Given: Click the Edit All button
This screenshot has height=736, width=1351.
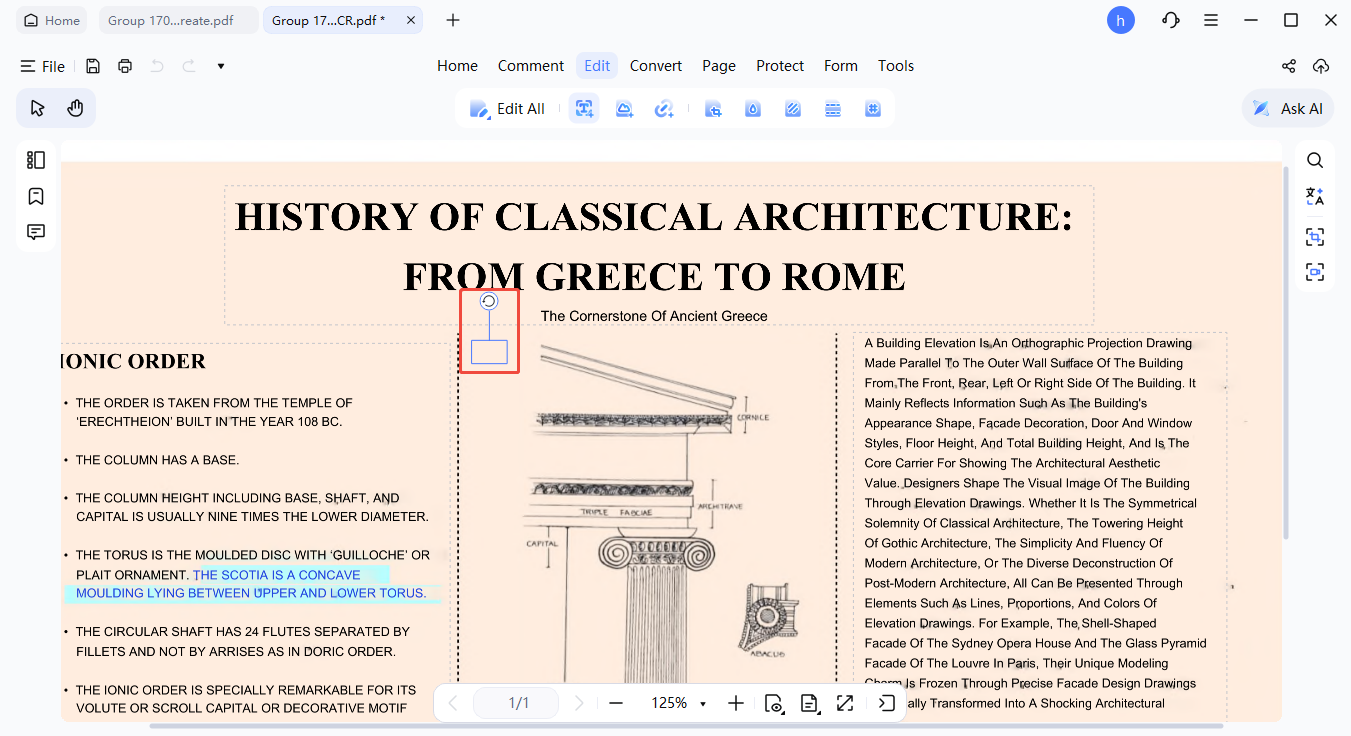Looking at the screenshot, I should coord(508,108).
